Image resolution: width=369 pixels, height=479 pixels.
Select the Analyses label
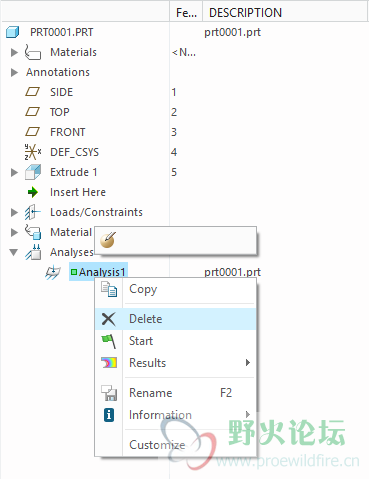72,252
